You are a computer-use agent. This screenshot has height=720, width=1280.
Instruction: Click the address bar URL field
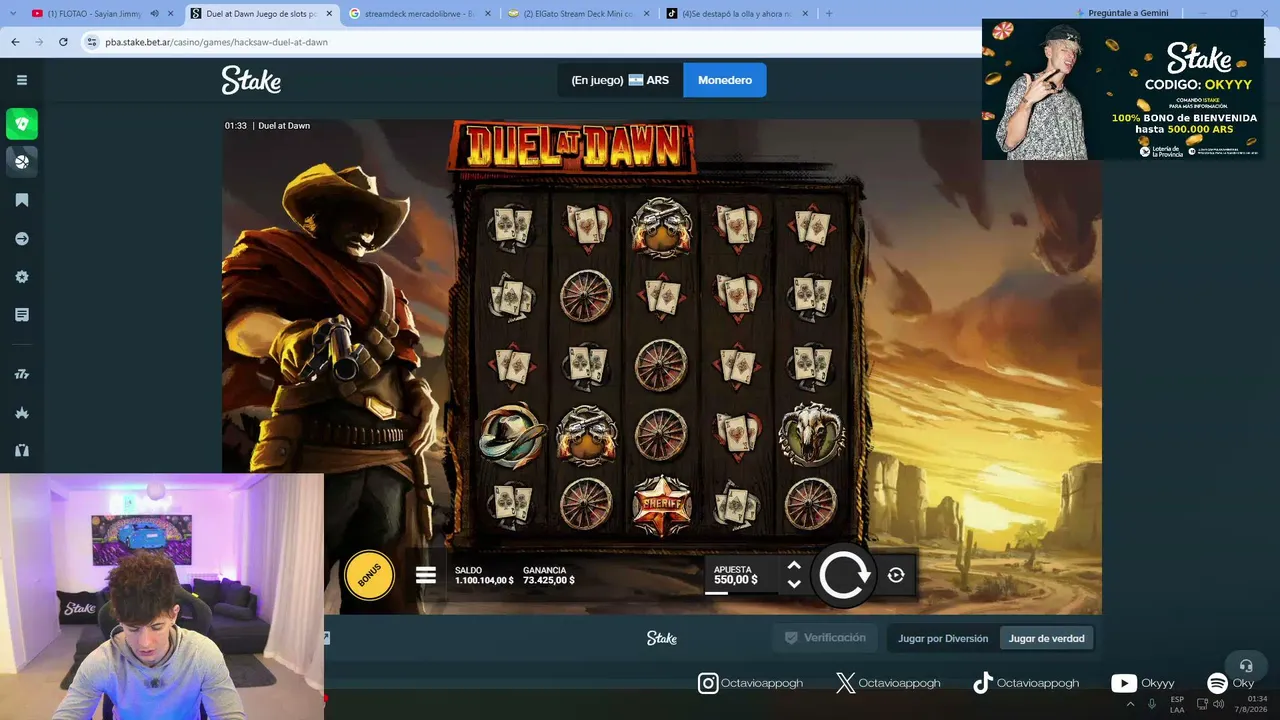point(530,42)
